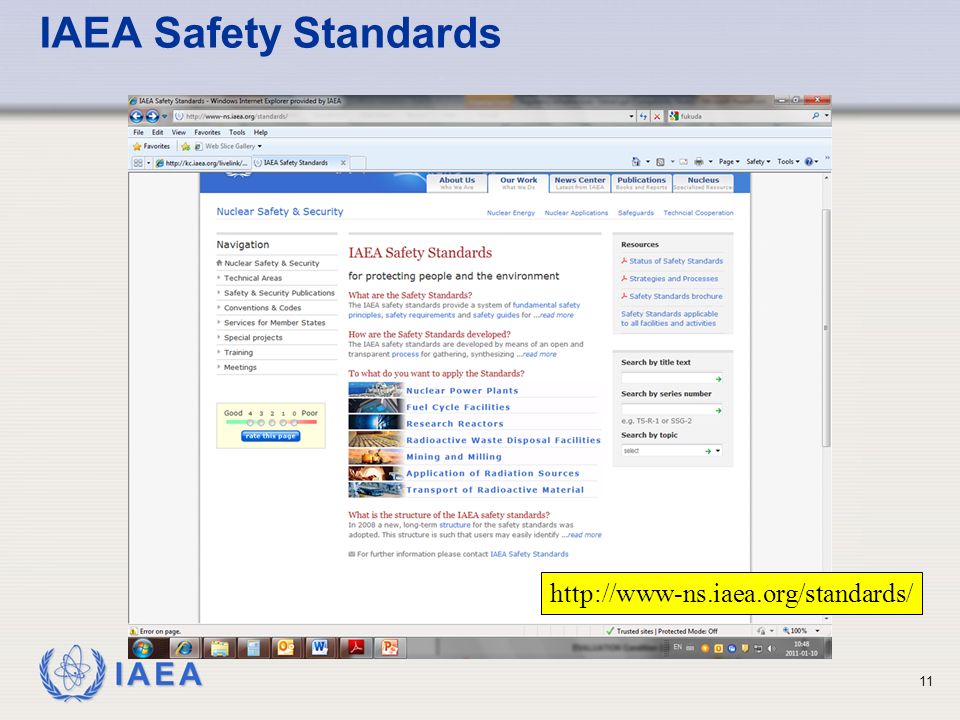Viewport: 960px width, 720px height.
Task: Select rating 4 radio button near Good
Action: pyautogui.click(x=250, y=422)
